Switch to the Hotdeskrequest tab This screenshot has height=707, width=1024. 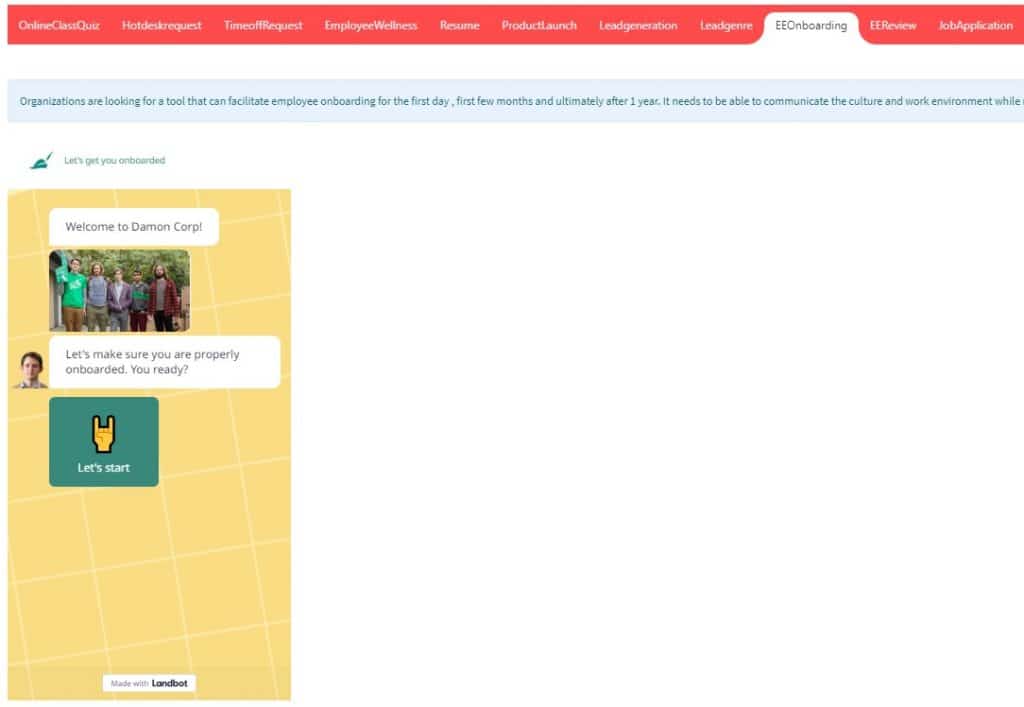161,26
